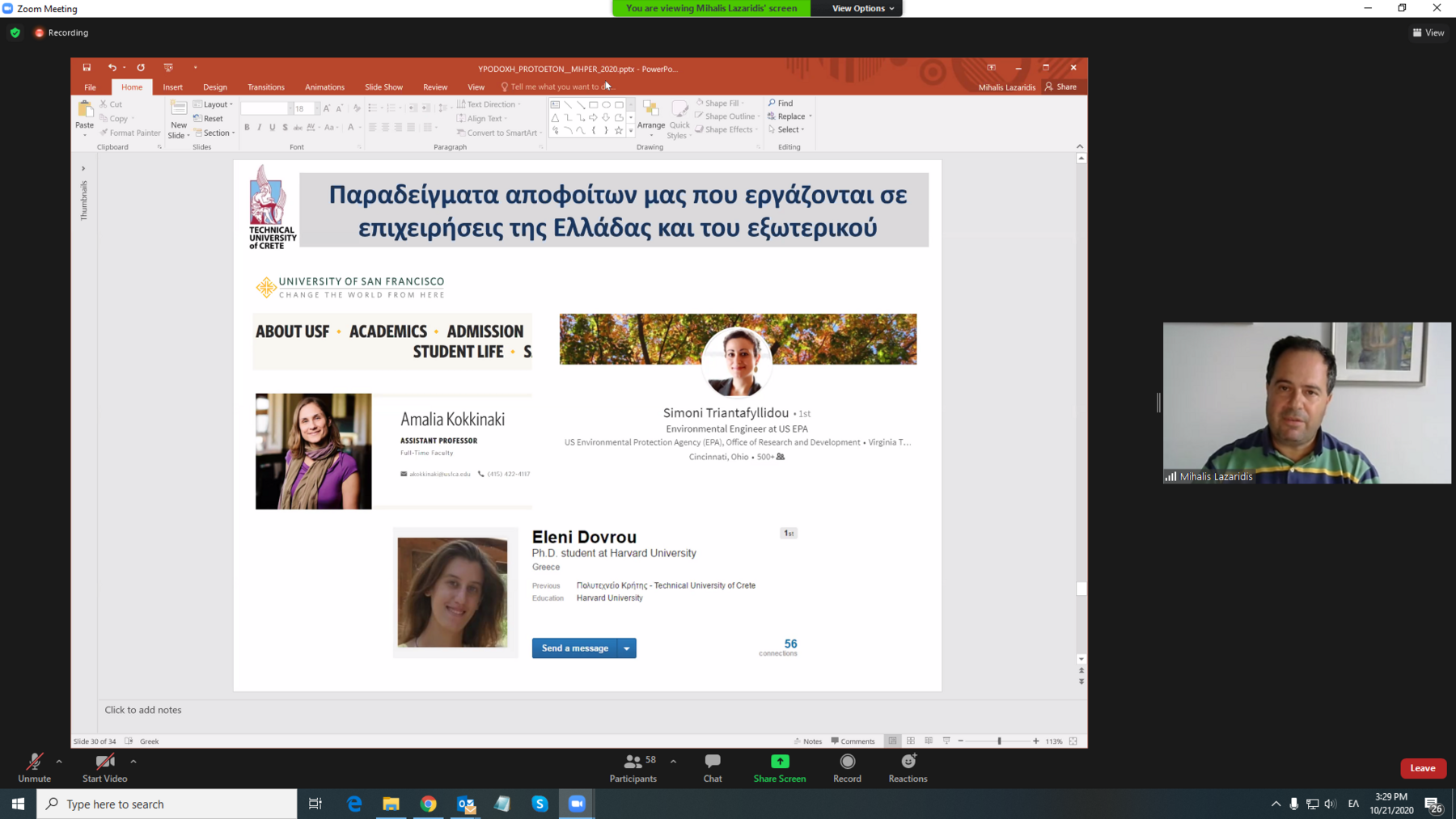Open Google Chrome from taskbar
Image resolution: width=1456 pixels, height=819 pixels.
428,804
